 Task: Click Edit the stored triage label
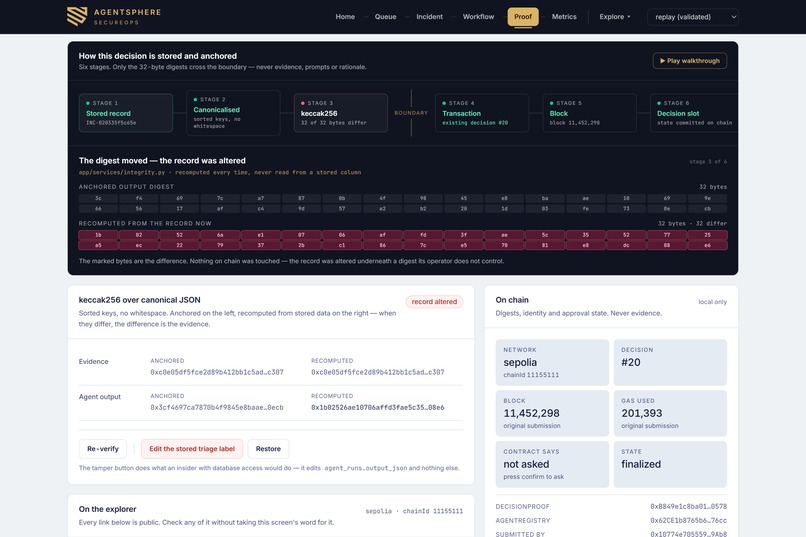[x=192, y=449]
